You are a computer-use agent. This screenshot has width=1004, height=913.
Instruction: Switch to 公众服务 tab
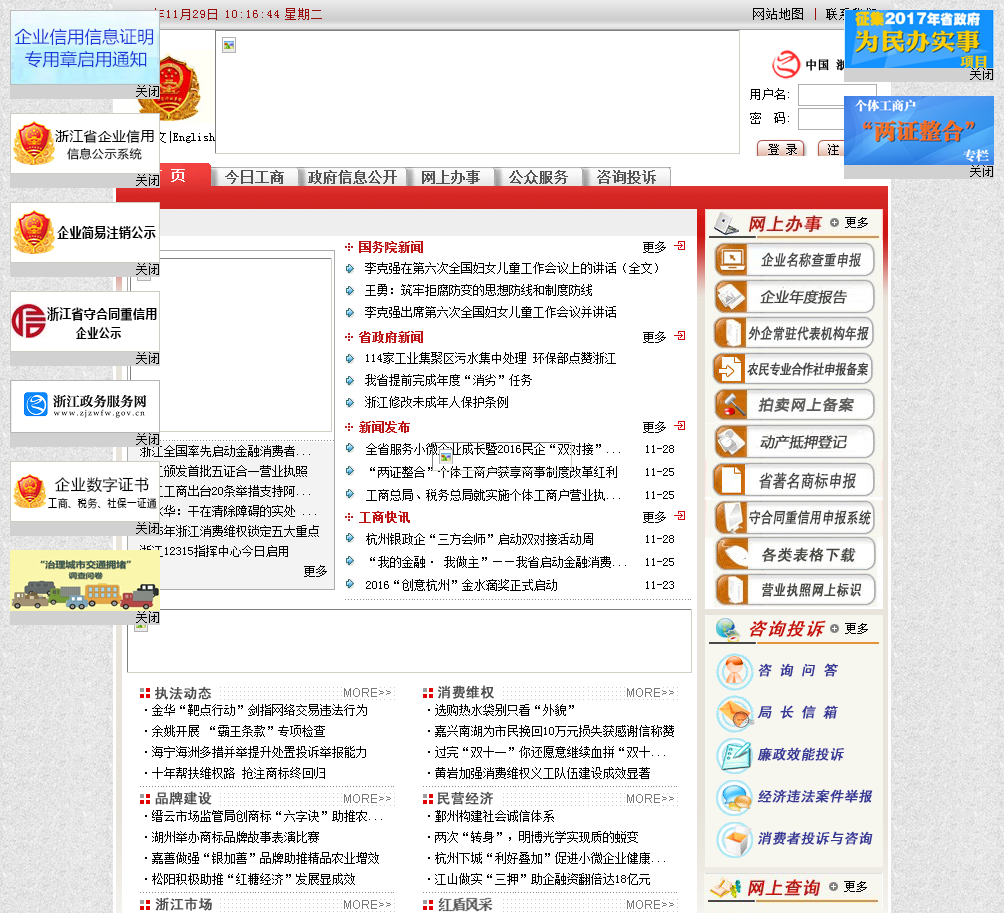[538, 177]
